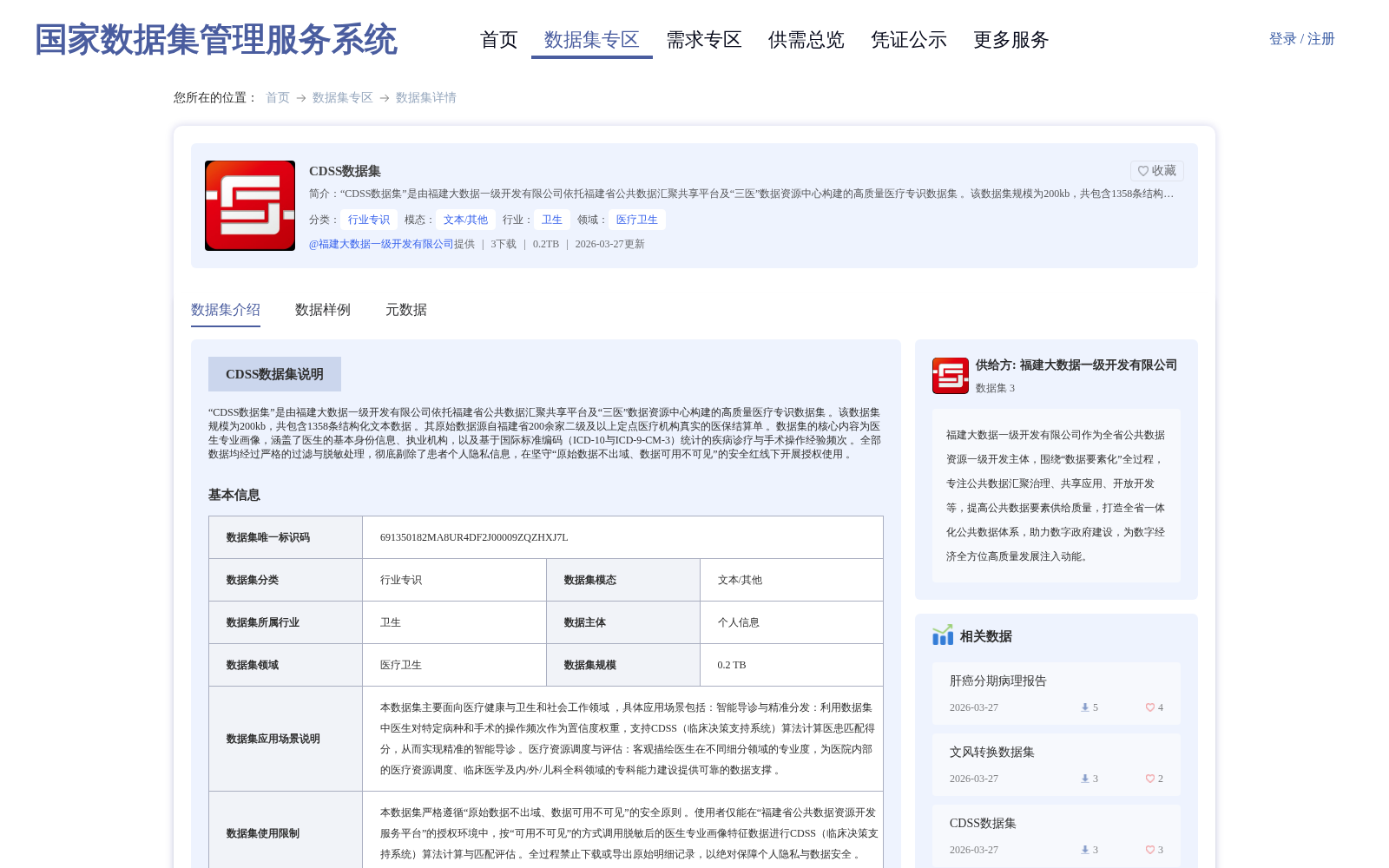
Task: Switch to the 数据集介绍 tab
Action: pos(226,310)
